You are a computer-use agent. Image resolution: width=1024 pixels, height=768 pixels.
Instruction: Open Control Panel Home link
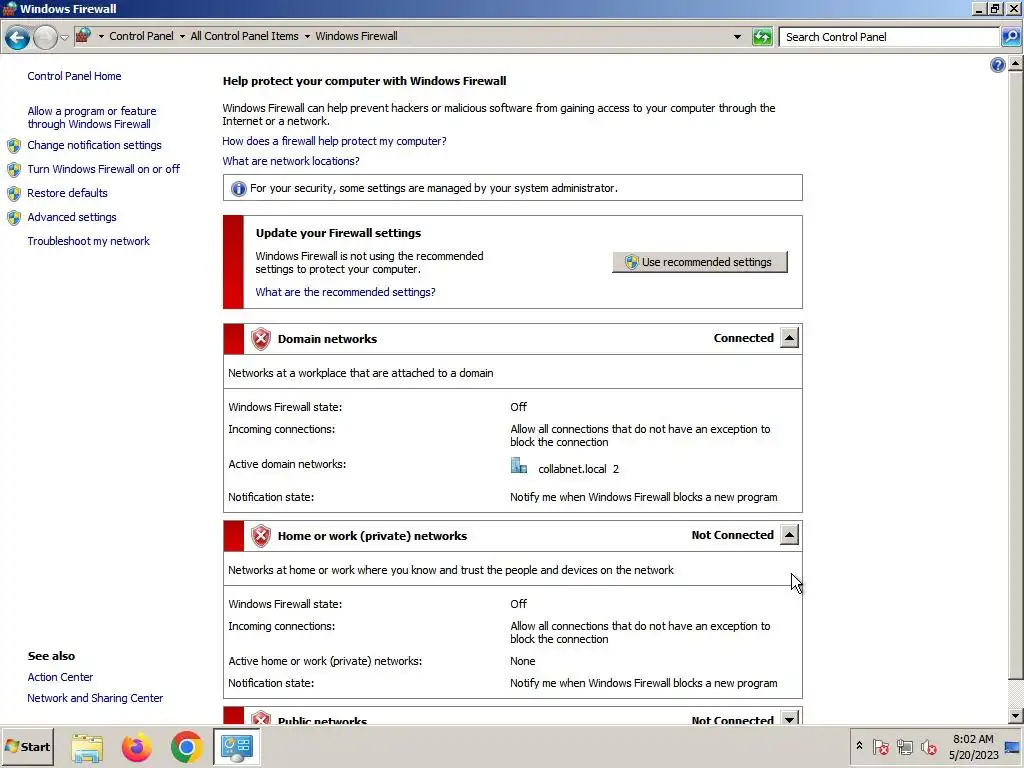tap(74, 76)
